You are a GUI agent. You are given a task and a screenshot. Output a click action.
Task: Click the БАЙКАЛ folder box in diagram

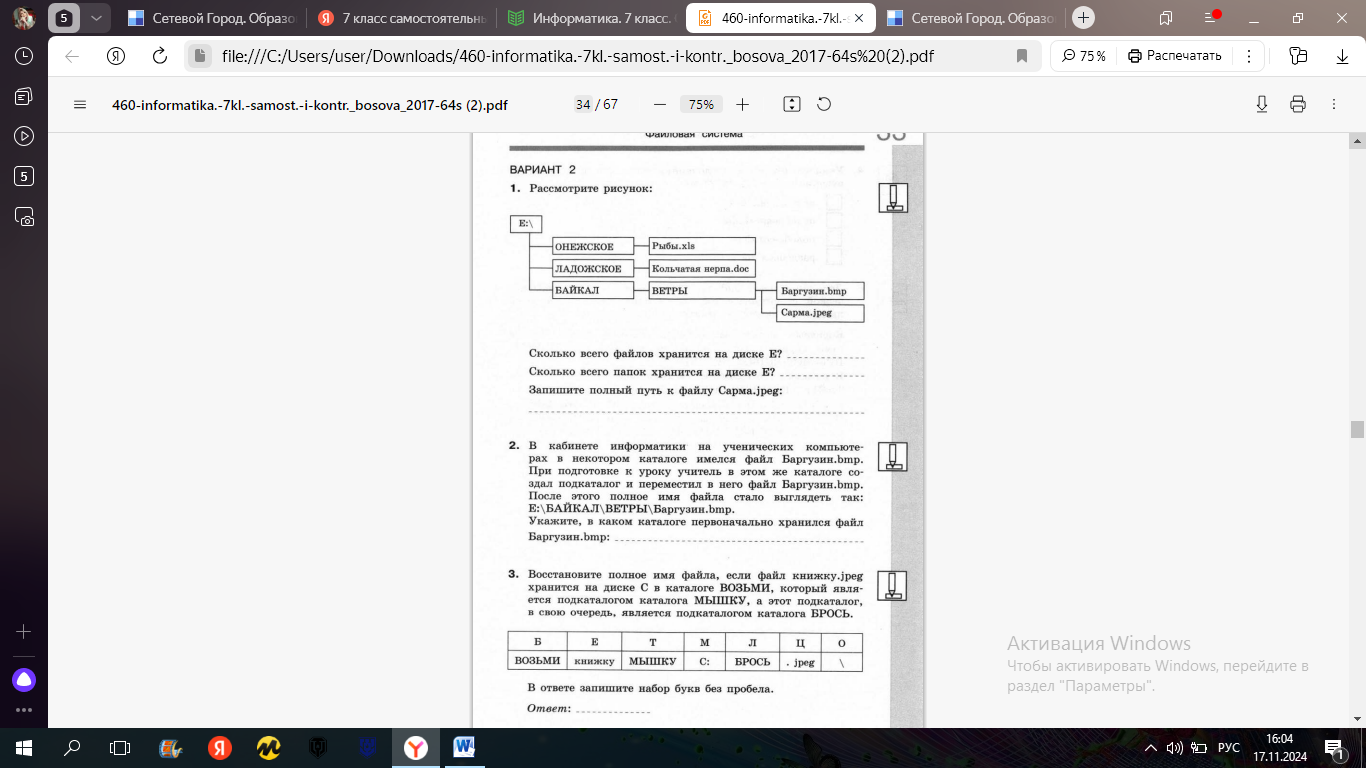click(593, 291)
